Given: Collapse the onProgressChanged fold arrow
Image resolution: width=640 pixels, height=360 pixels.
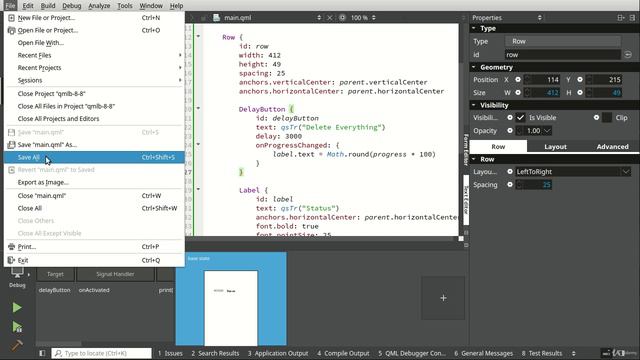Looking at the screenshot, I should pos(198,144).
